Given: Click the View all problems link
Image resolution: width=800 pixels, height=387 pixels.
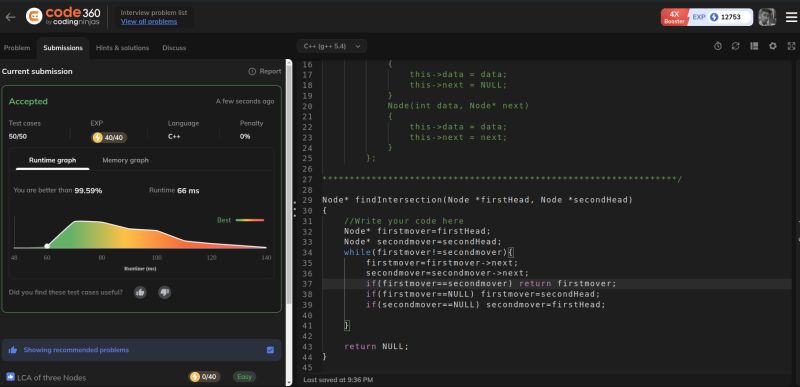Looking at the screenshot, I should point(149,21).
